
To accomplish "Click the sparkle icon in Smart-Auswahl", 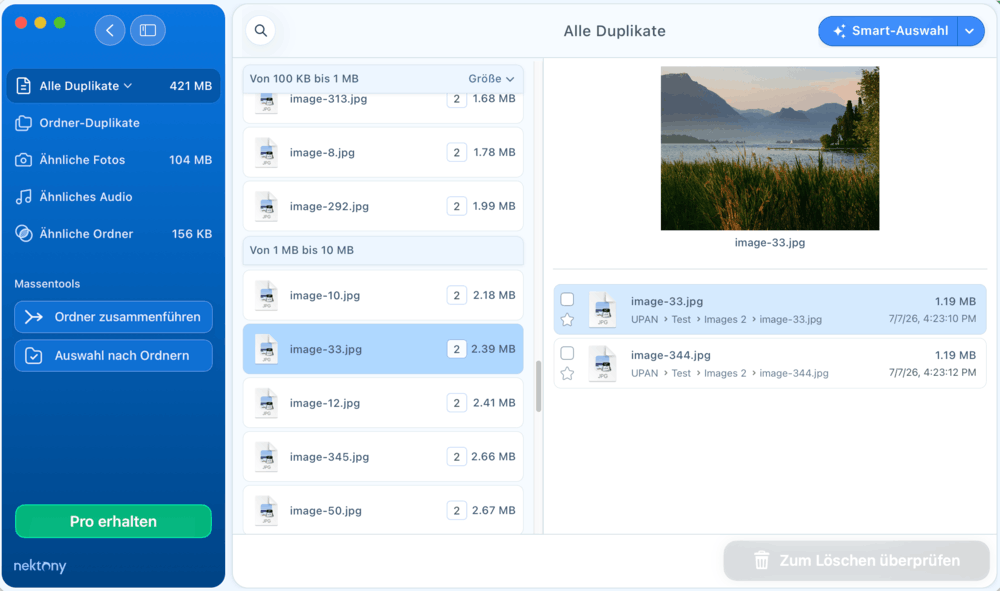I will [x=839, y=31].
